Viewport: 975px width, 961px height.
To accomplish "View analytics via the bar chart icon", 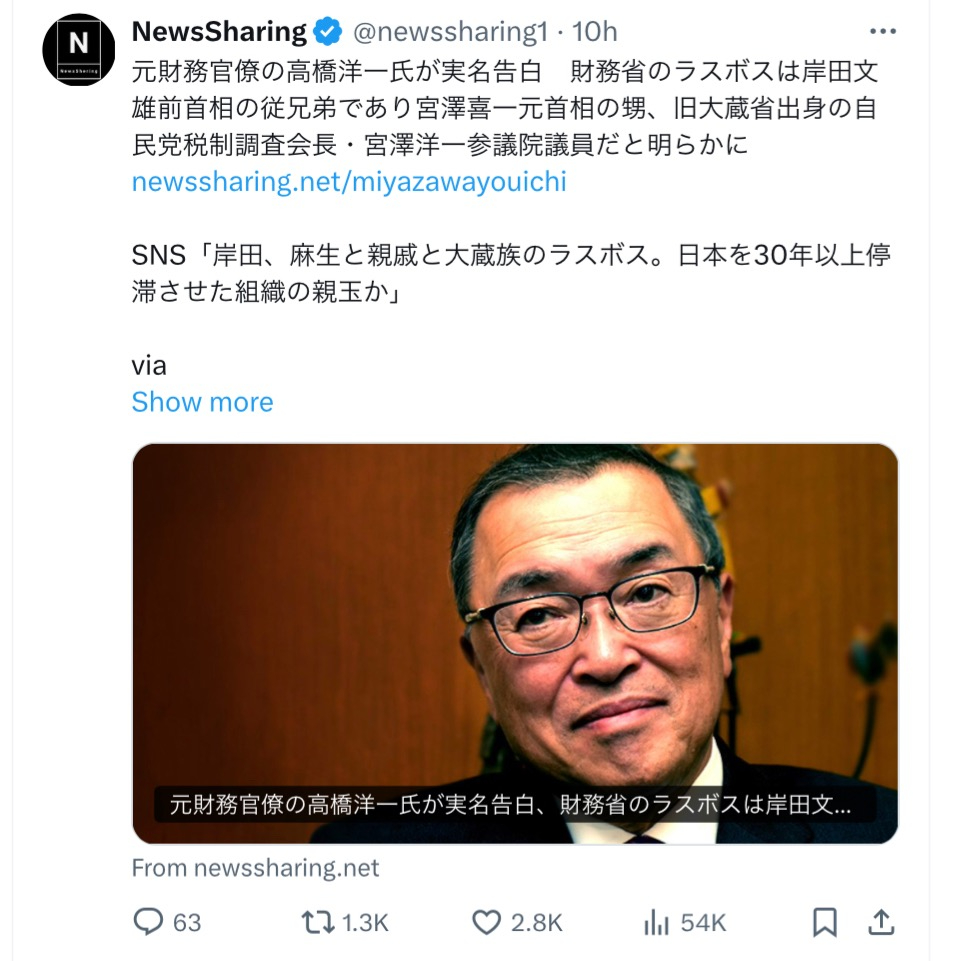I will click(657, 922).
